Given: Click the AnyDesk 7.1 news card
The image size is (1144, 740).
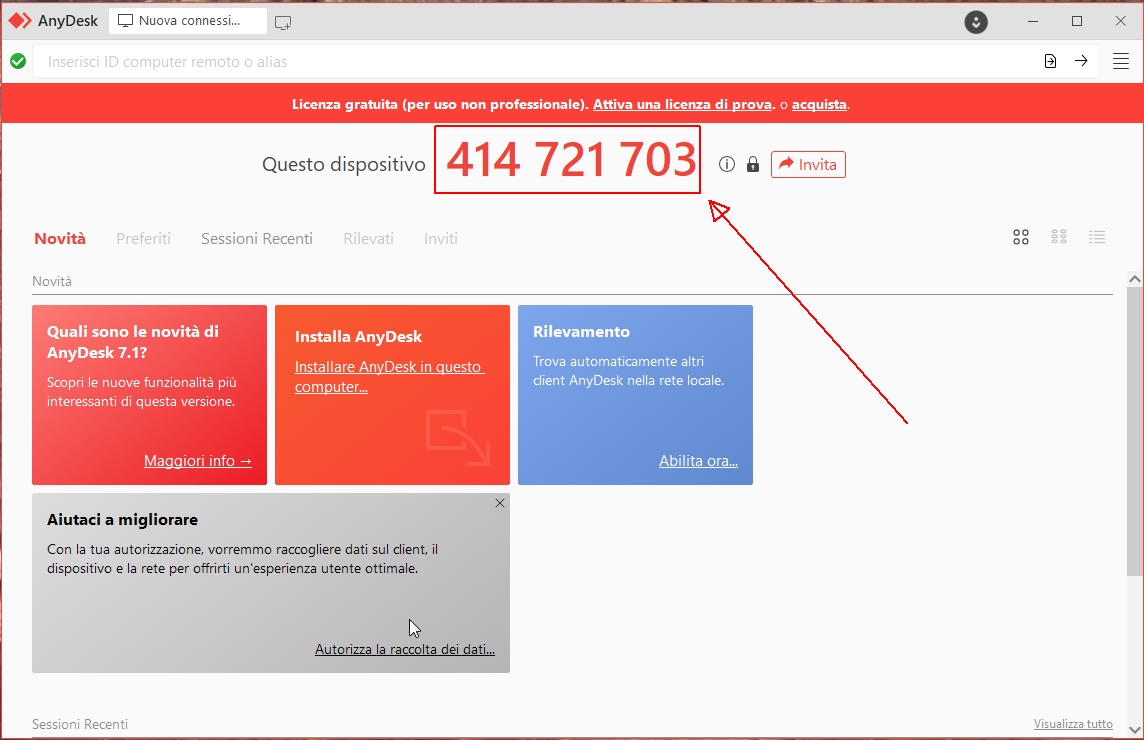Looking at the screenshot, I should coord(150,395).
